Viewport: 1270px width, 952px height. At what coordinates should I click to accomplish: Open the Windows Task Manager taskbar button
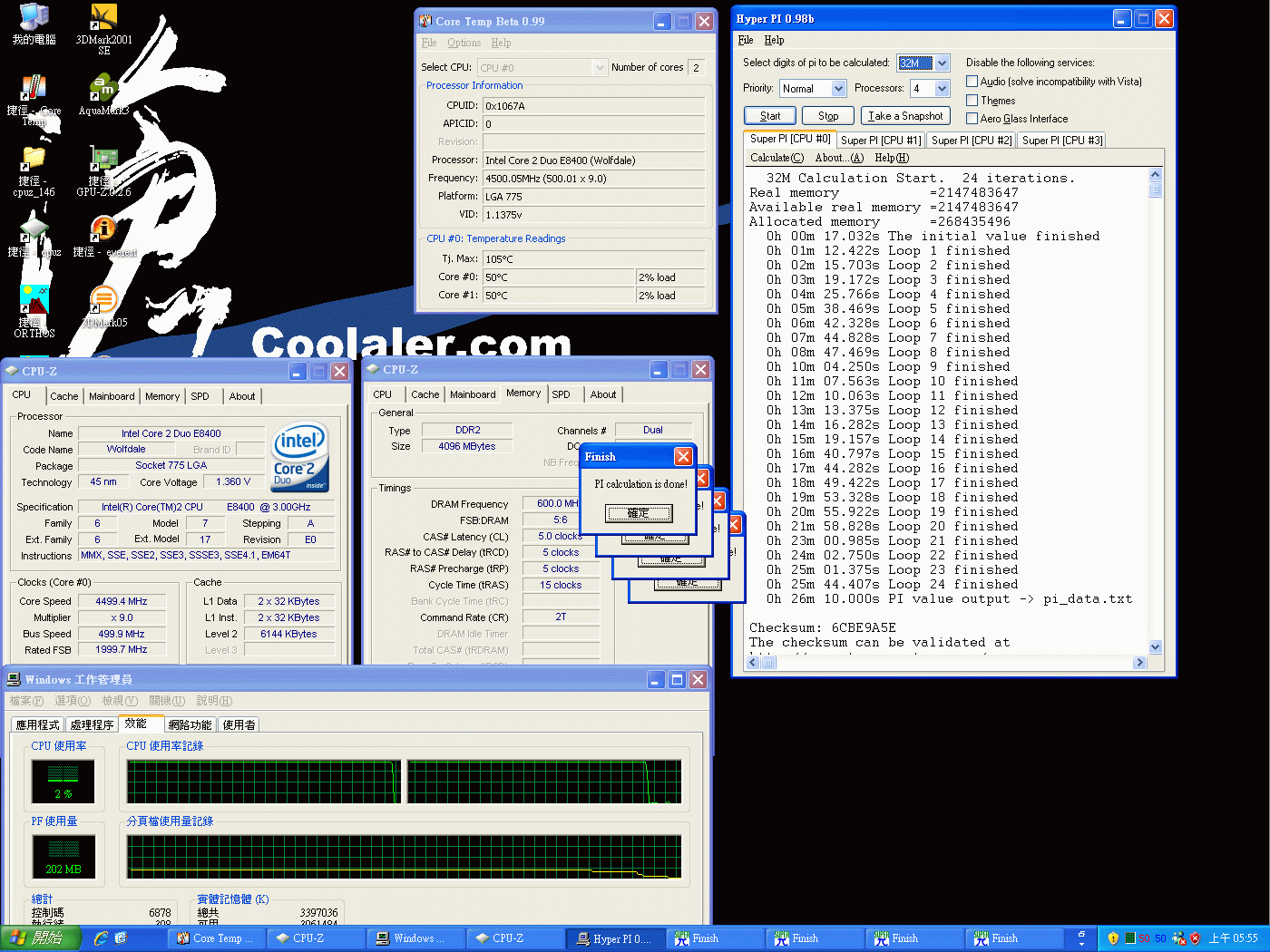pyautogui.click(x=416, y=938)
